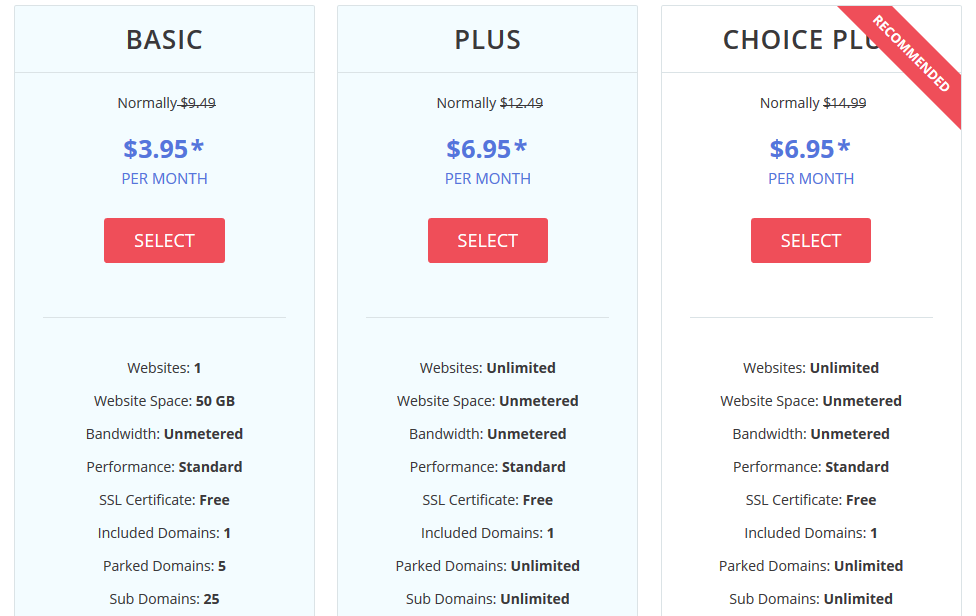
Task: Click the Recommended ribbon banner
Action: pyautogui.click(x=911, y=54)
